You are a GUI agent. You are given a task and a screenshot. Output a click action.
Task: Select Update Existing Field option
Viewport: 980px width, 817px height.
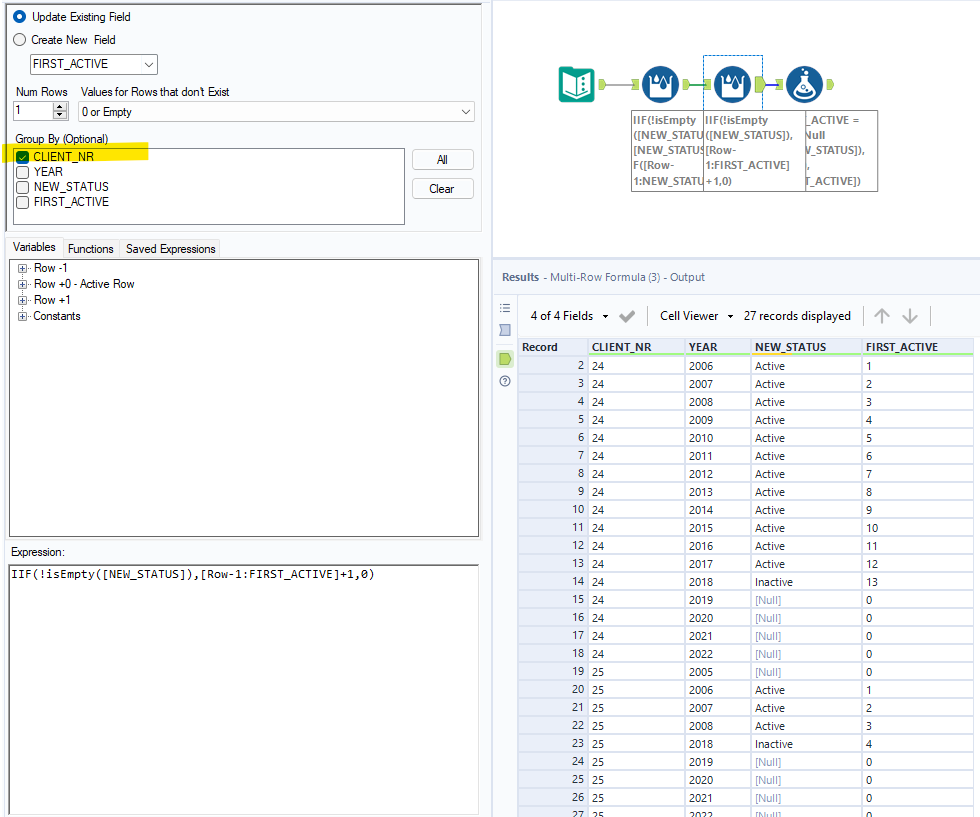coord(20,17)
